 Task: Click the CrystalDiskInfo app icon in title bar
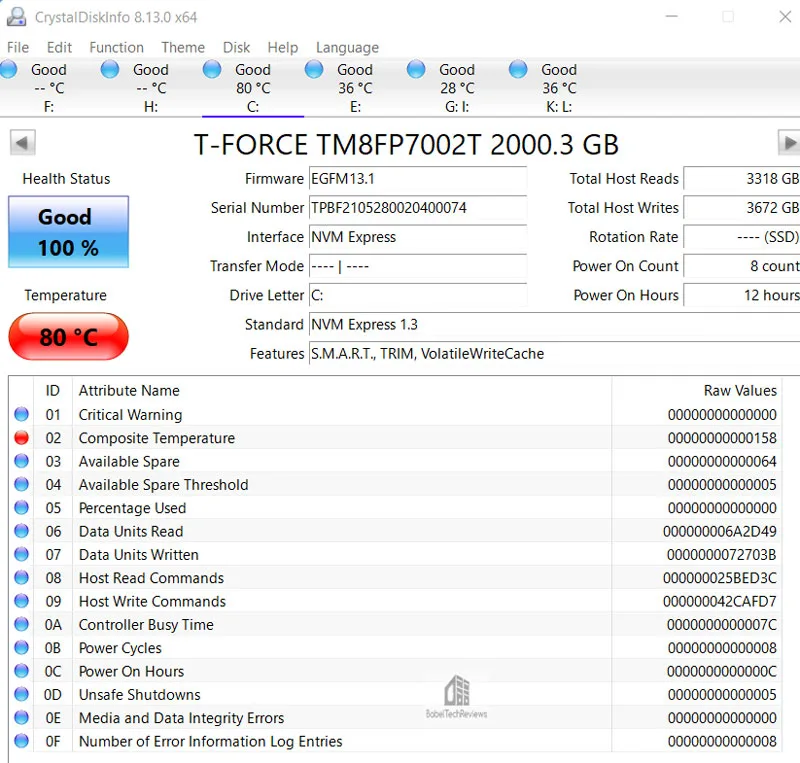[x=16, y=17]
